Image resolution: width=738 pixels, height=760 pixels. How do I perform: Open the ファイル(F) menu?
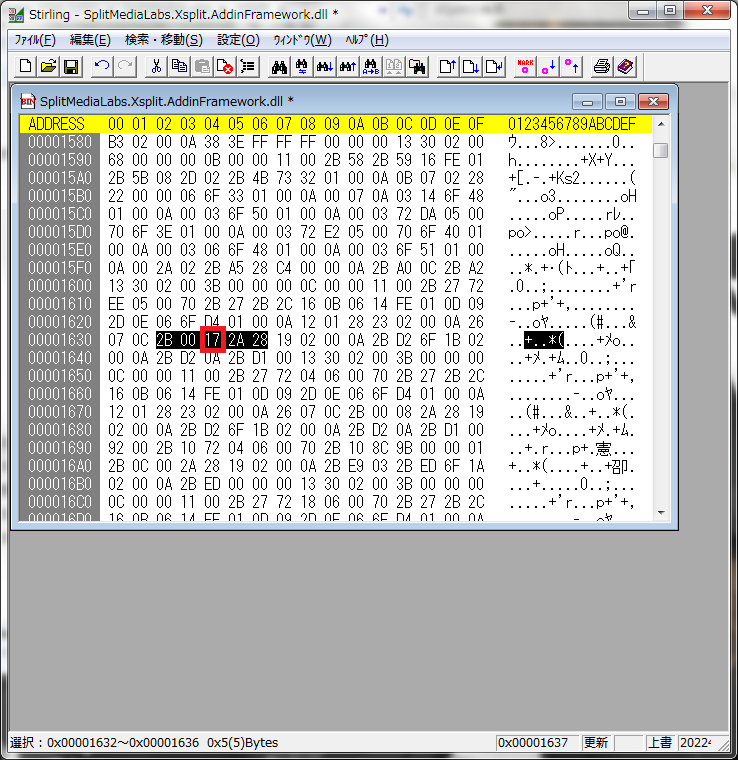coord(35,40)
